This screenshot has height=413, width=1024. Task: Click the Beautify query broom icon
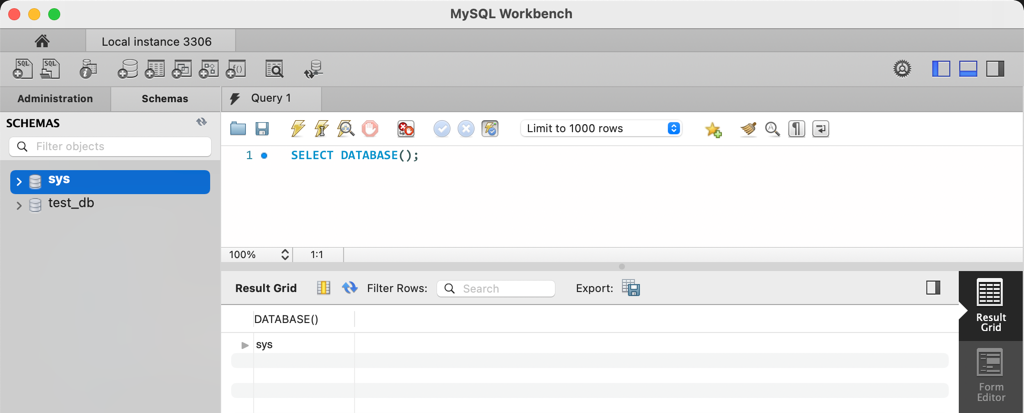[x=748, y=129]
